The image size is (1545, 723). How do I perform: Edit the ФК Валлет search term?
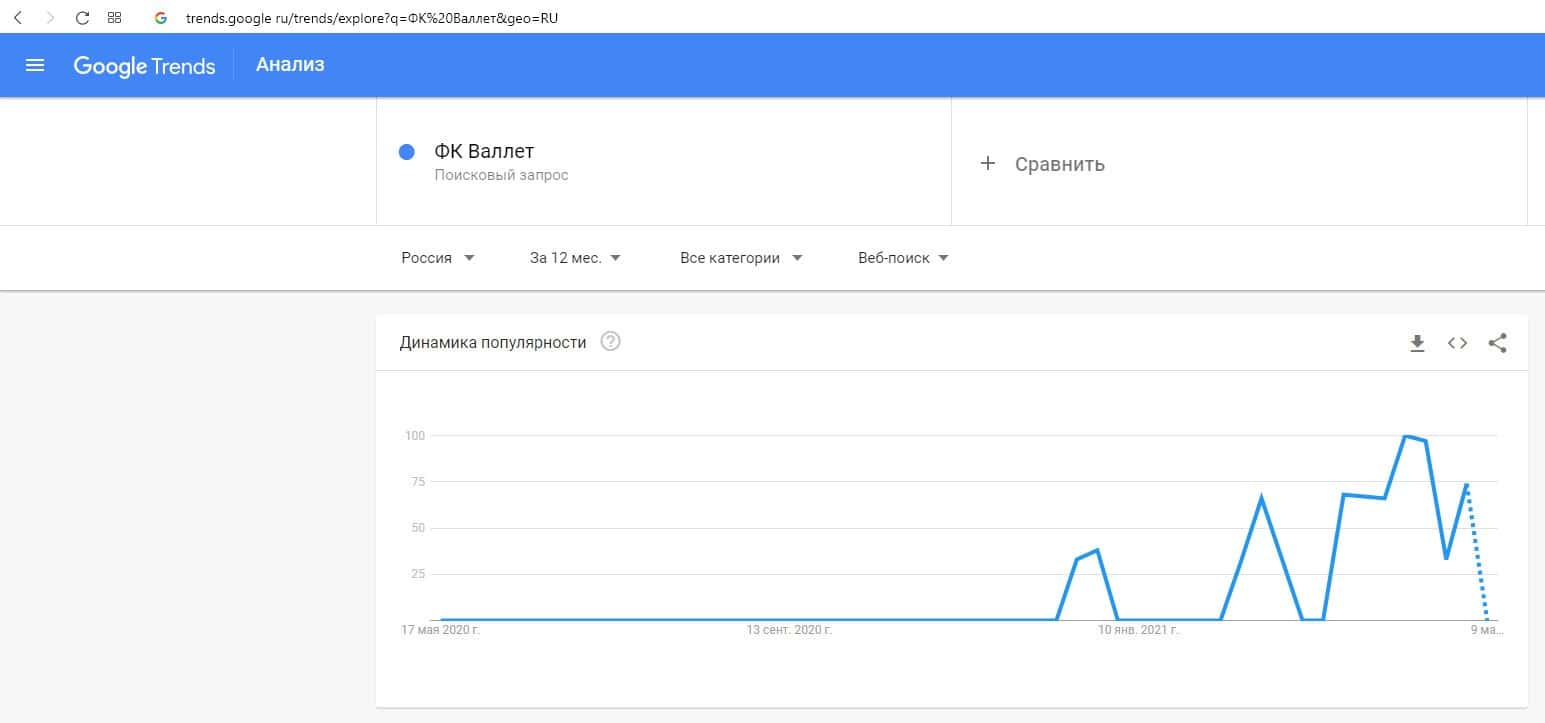click(x=484, y=152)
